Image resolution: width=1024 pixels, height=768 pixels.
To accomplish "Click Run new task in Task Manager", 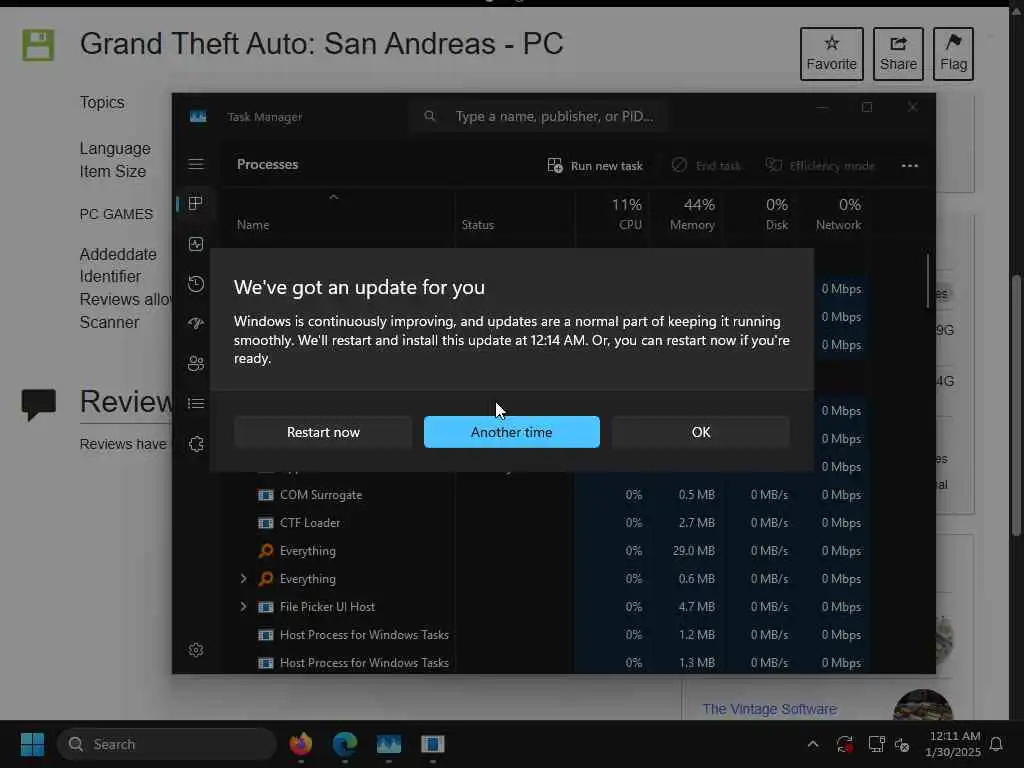I will tap(595, 166).
